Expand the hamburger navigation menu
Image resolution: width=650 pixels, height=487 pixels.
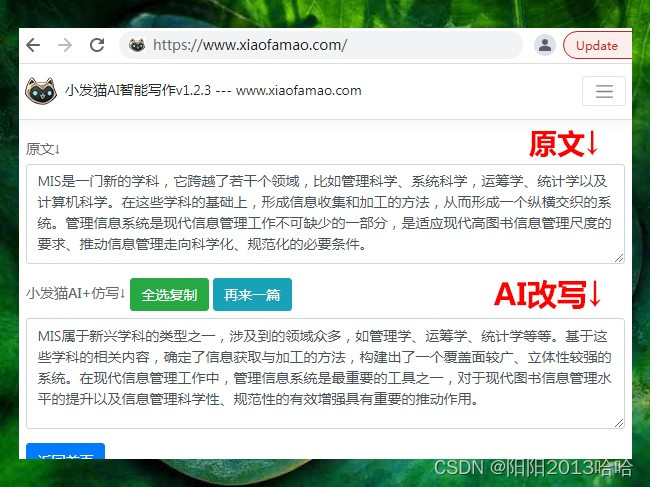[x=604, y=91]
